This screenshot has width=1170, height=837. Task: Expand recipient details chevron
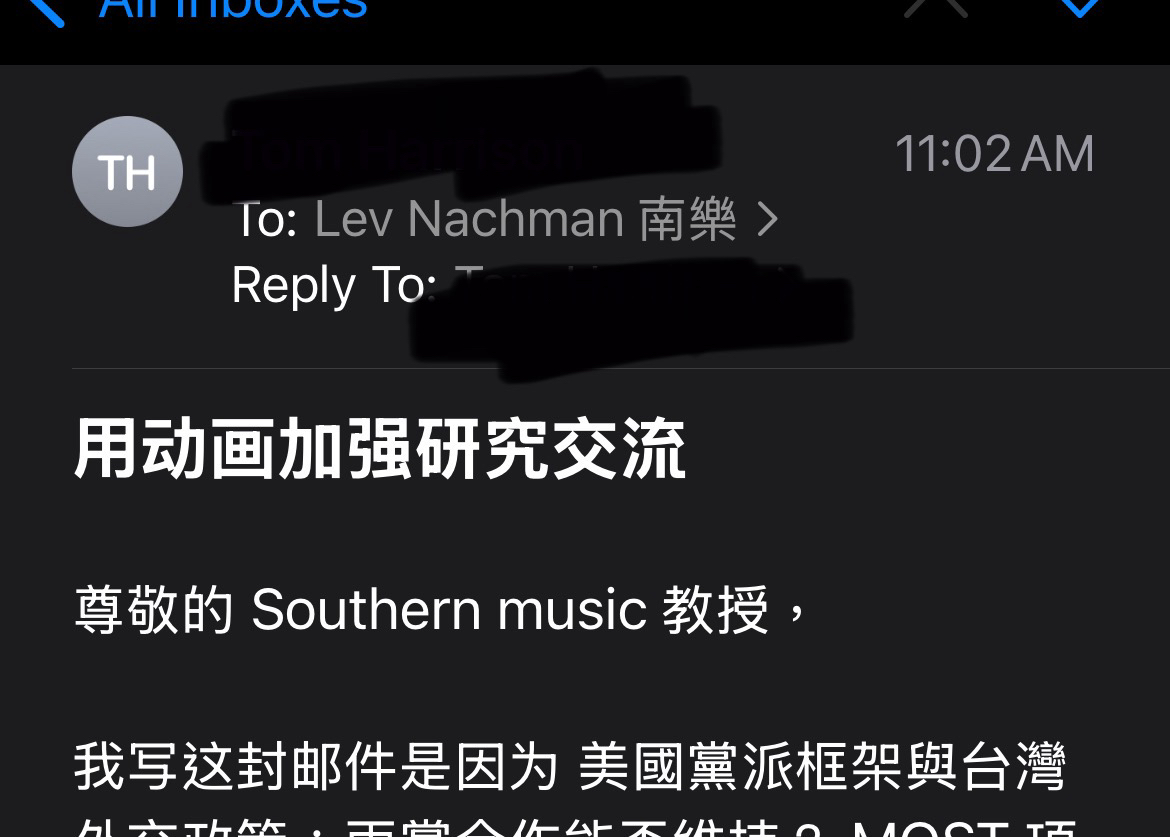[x=768, y=220]
